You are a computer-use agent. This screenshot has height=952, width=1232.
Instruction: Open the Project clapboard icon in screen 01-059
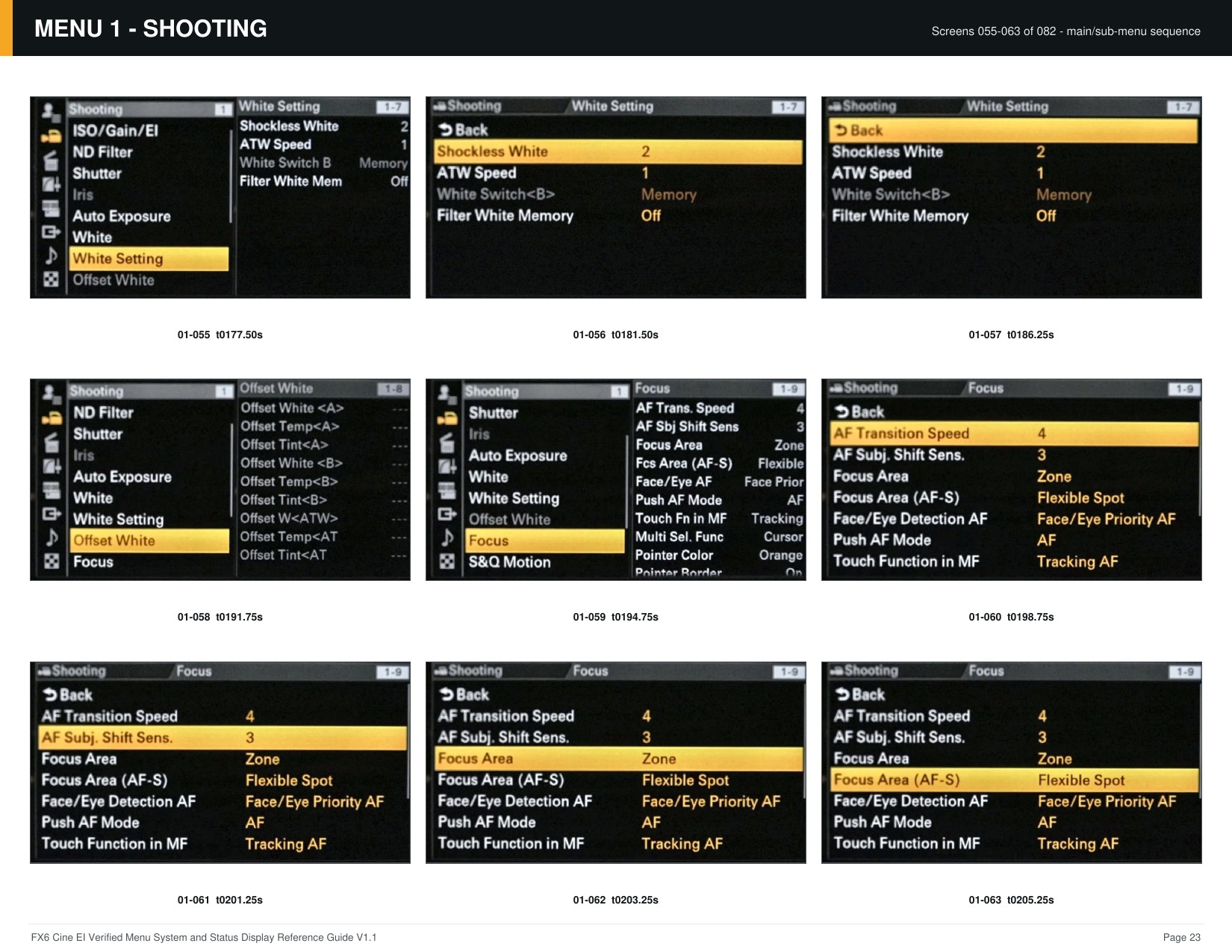pos(447,442)
